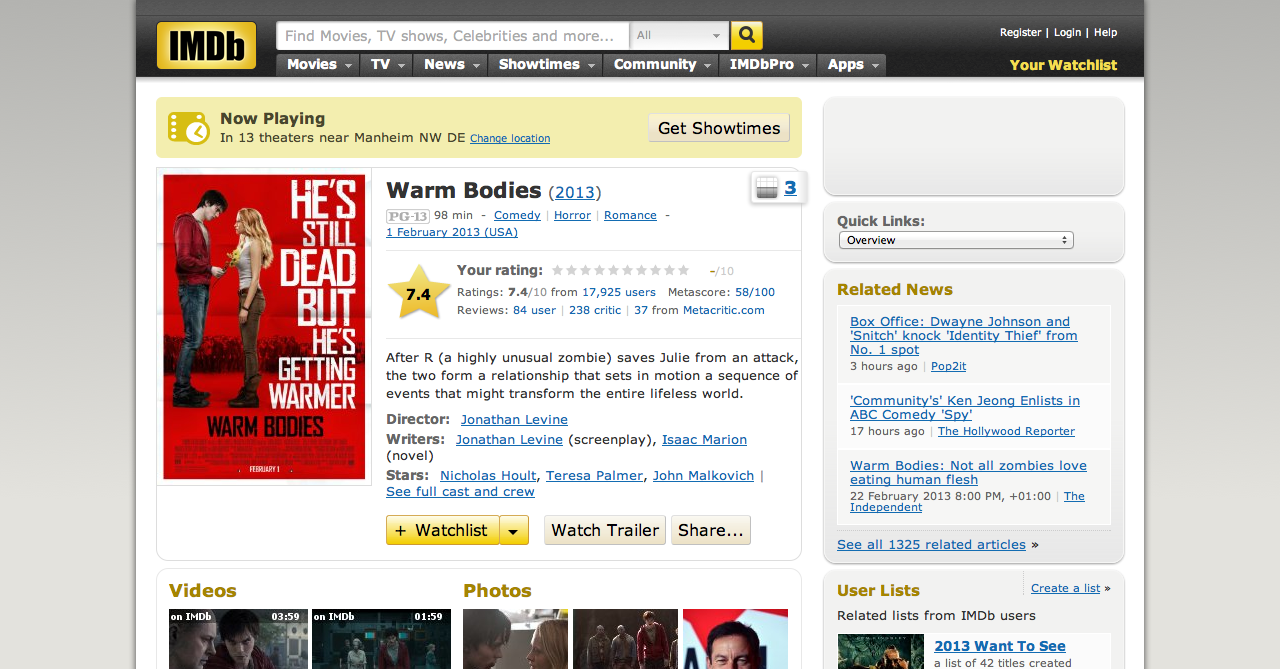This screenshot has height=669, width=1280.
Task: Open the zombies love eating flesh article
Action: (968, 472)
